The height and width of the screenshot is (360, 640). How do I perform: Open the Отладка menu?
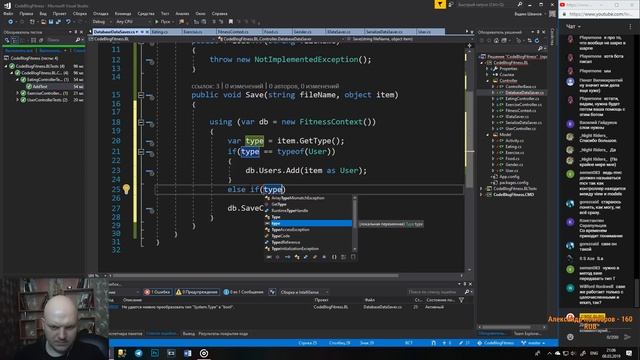[100, 13]
